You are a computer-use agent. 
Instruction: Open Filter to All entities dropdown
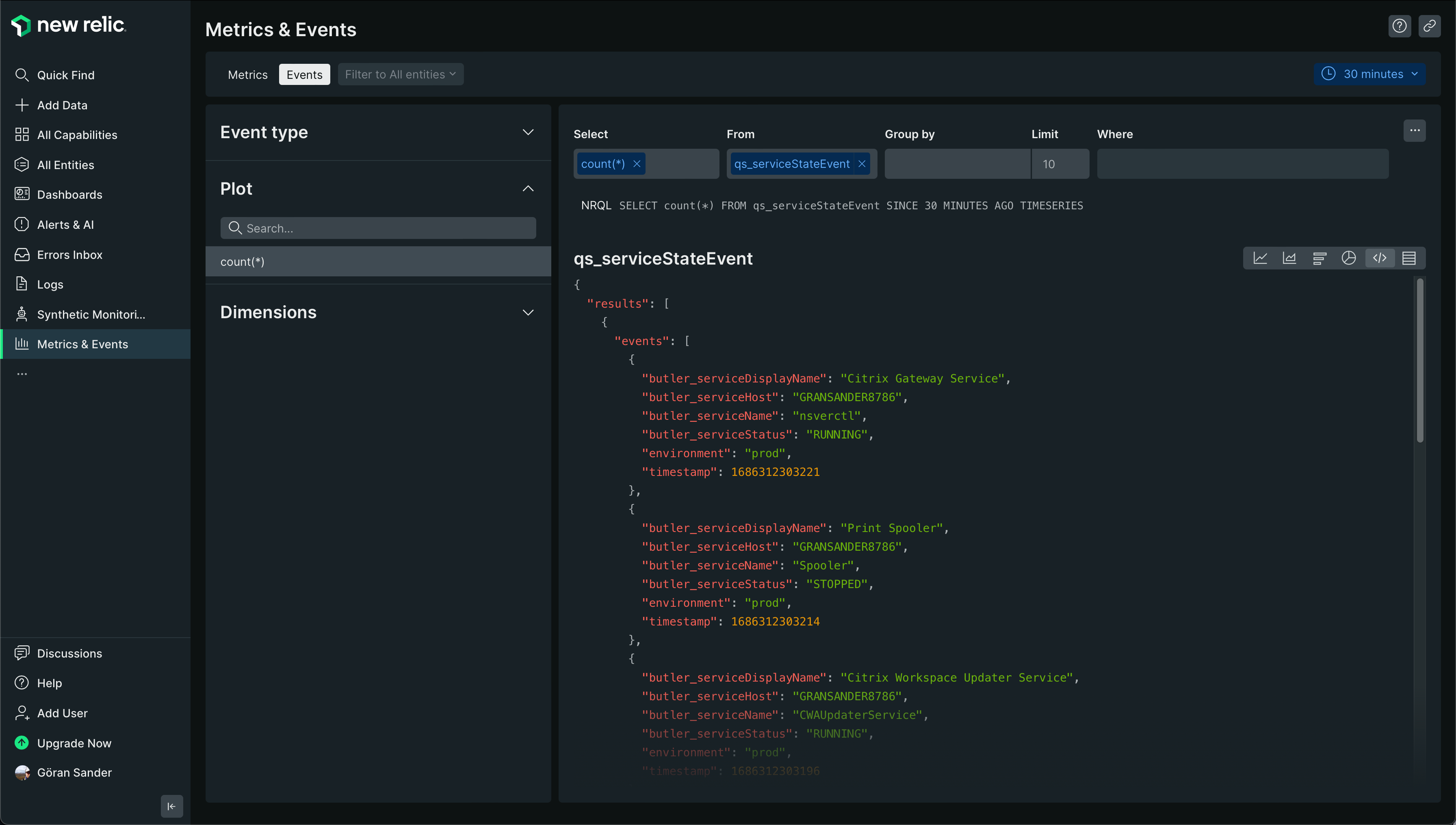click(401, 74)
